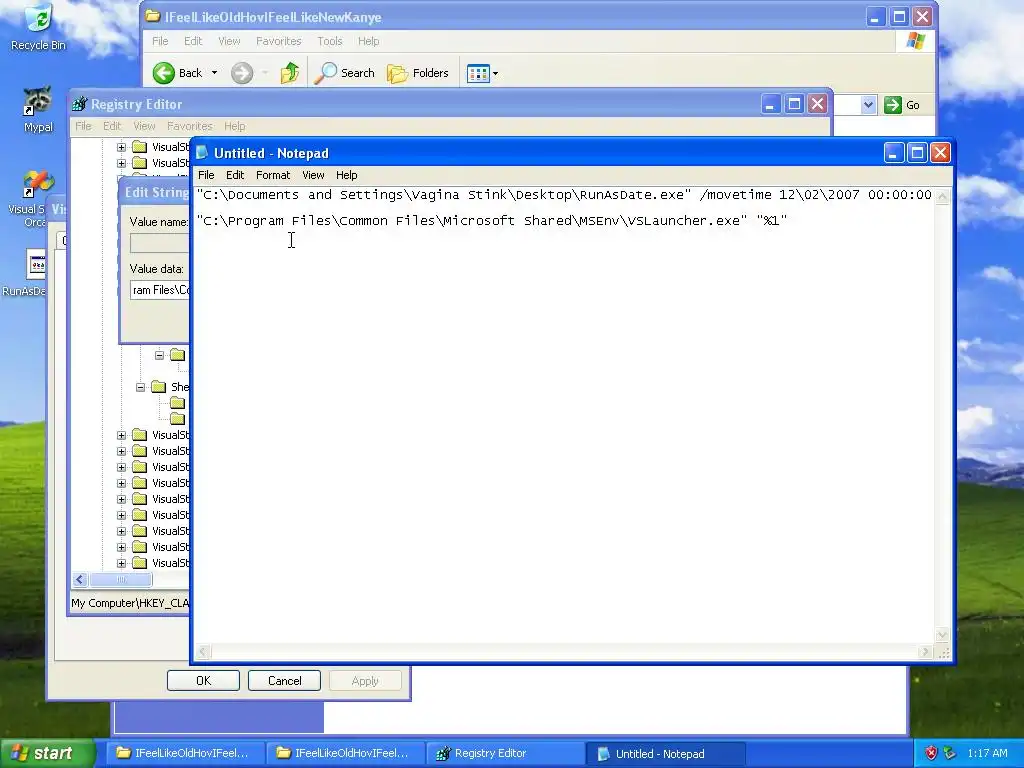Click OK in the properties dialog
Viewport: 1024px width, 768px height.
tap(203, 680)
